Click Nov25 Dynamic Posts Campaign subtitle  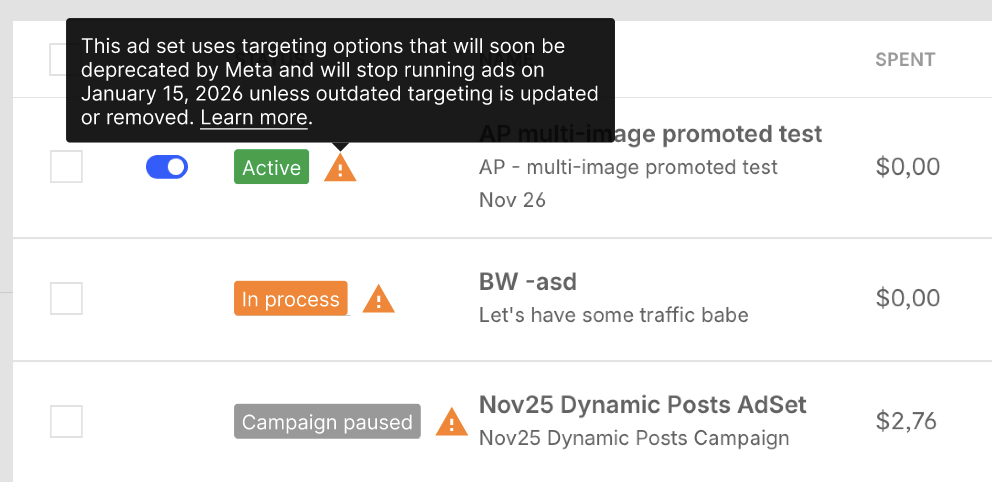[x=634, y=438]
